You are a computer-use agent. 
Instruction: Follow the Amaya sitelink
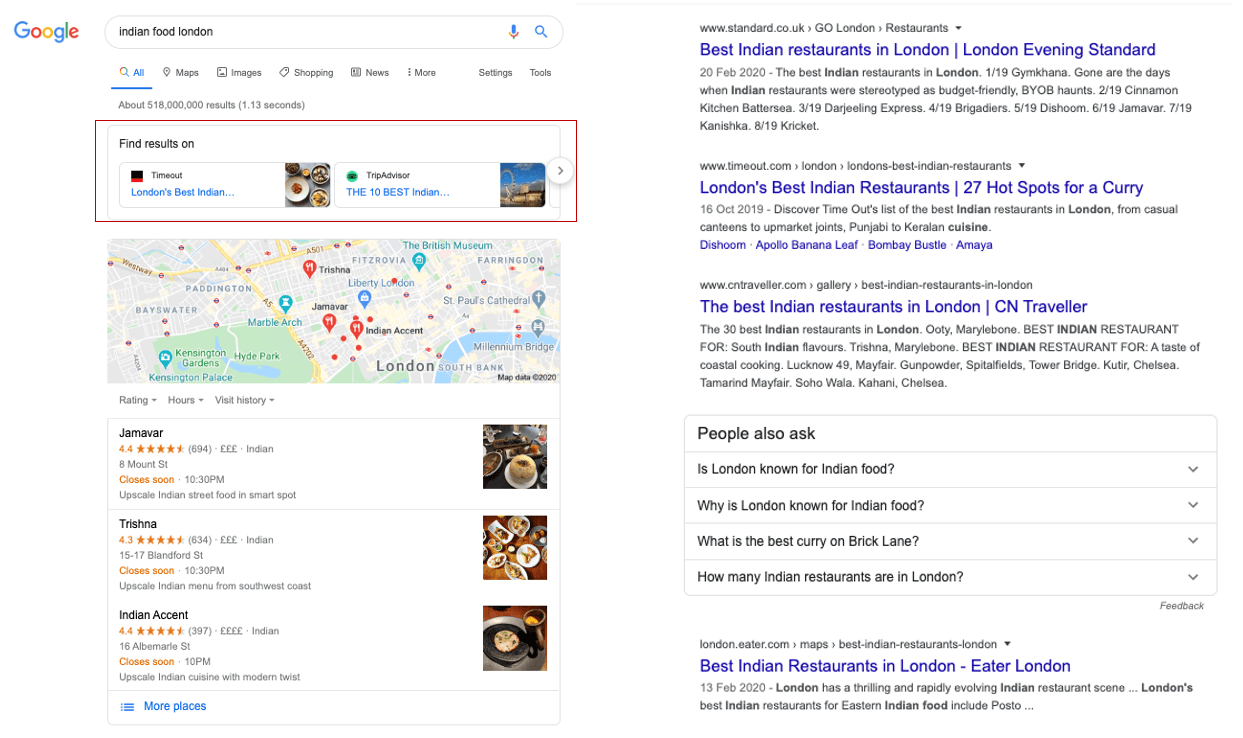[974, 245]
